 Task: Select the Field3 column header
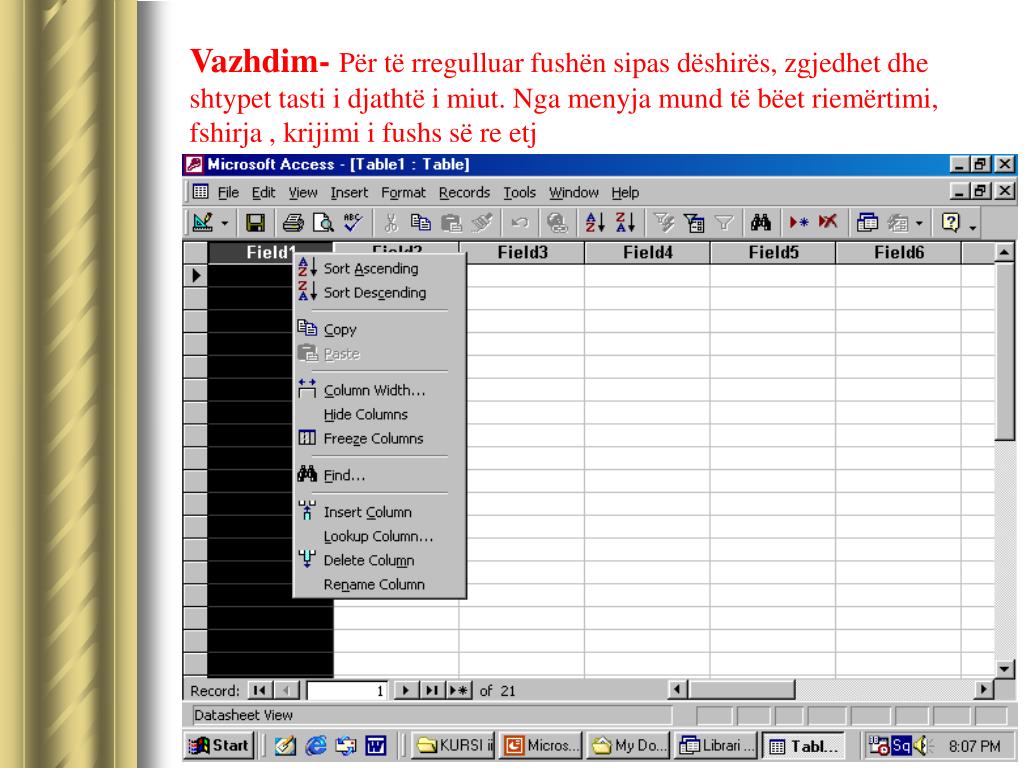tap(522, 252)
